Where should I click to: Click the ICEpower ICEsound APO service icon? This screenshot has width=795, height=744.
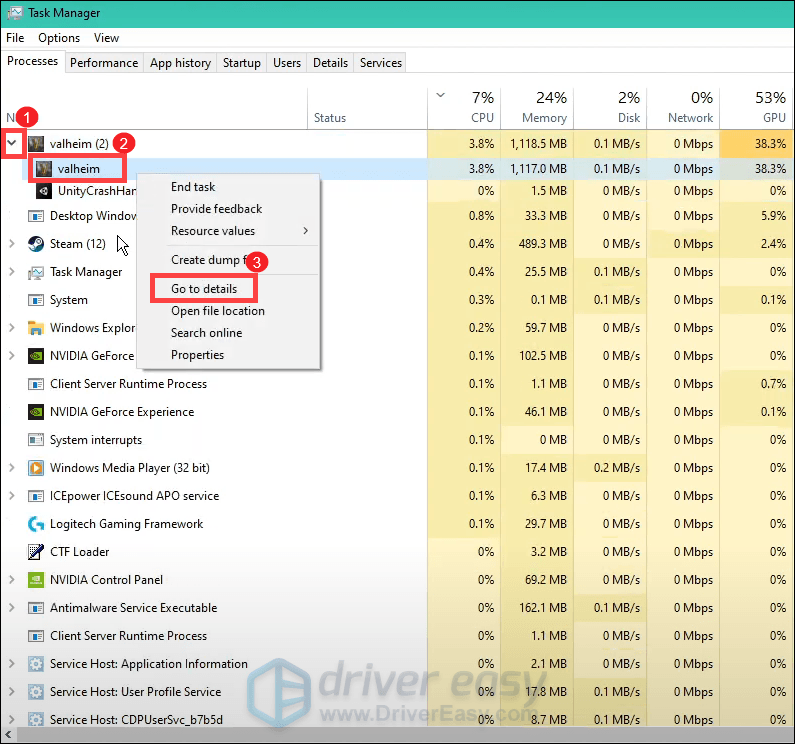point(36,496)
